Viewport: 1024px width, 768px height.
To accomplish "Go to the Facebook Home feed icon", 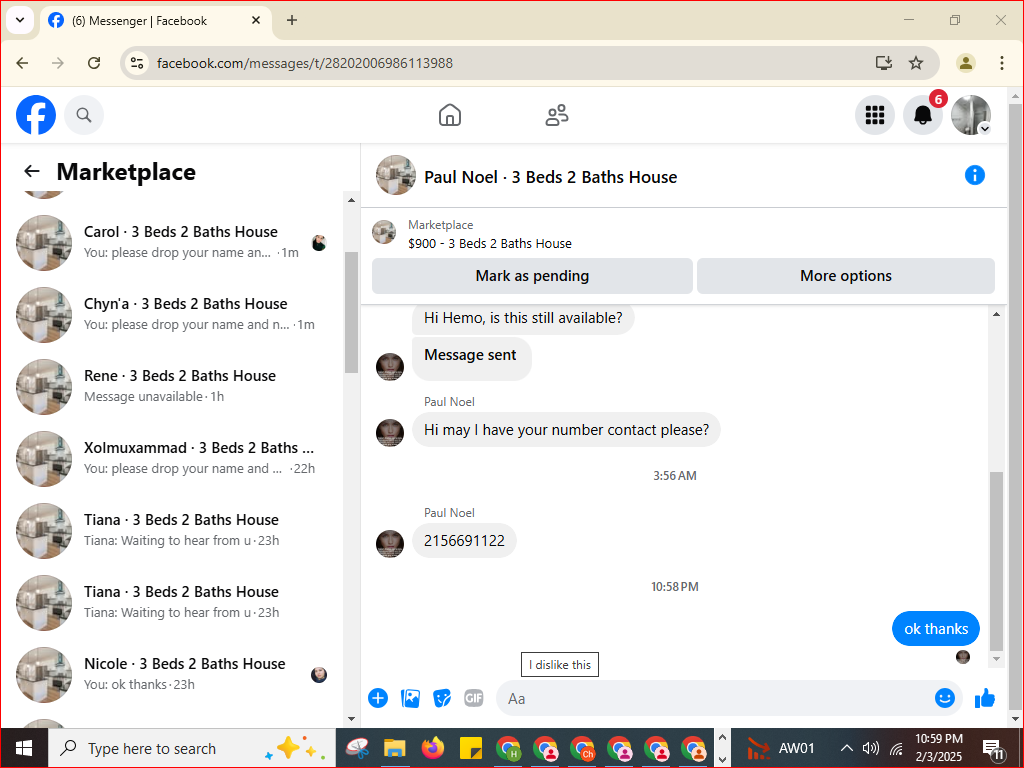I will coord(449,115).
